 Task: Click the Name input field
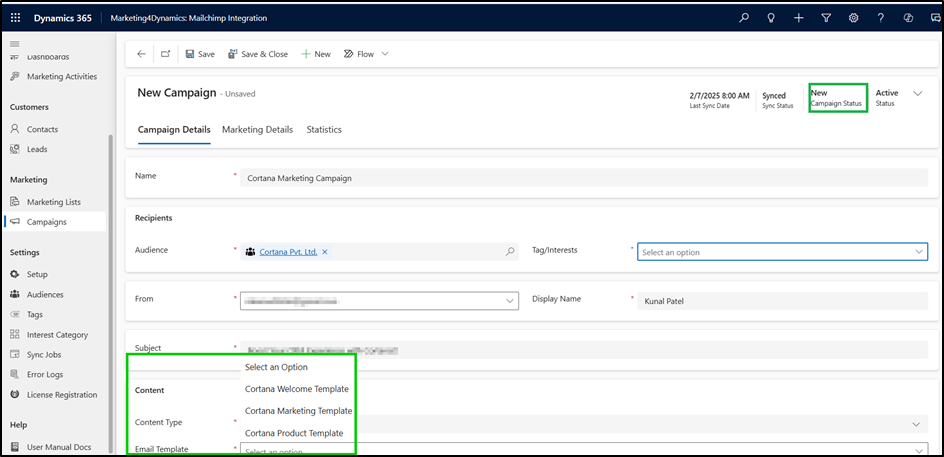pos(584,178)
